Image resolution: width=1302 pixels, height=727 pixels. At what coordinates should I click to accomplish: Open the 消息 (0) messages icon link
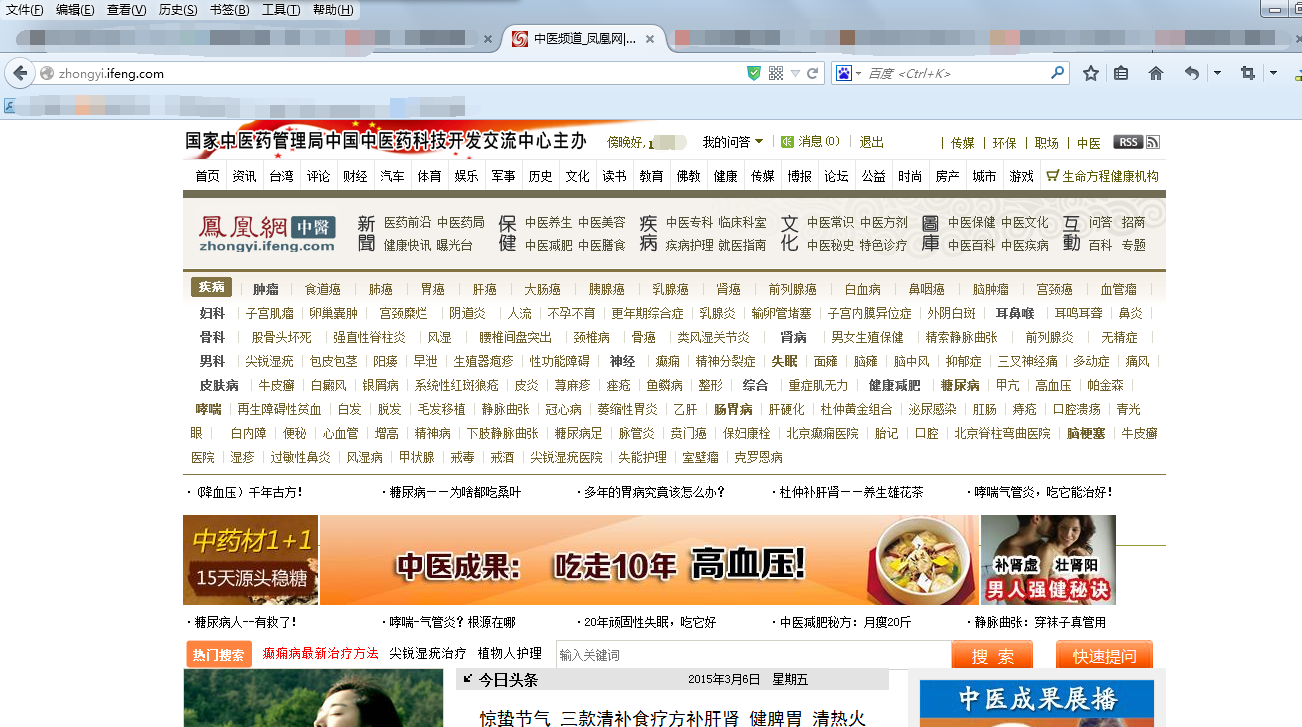tap(810, 142)
